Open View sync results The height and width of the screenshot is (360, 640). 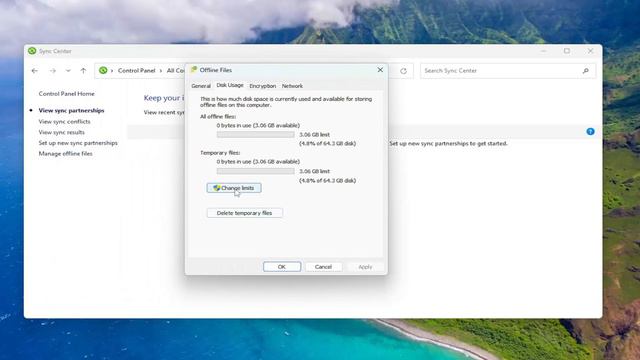tap(62, 132)
